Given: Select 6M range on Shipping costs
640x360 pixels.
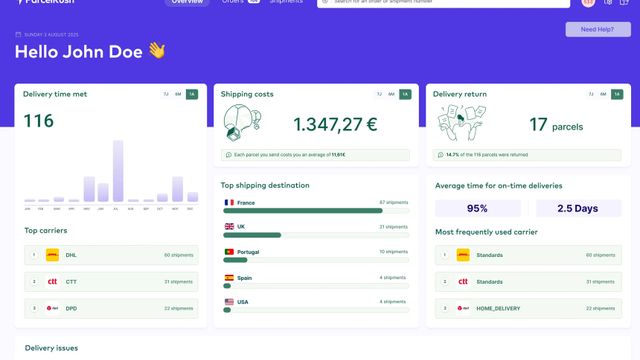Looking at the screenshot, I should point(391,94).
